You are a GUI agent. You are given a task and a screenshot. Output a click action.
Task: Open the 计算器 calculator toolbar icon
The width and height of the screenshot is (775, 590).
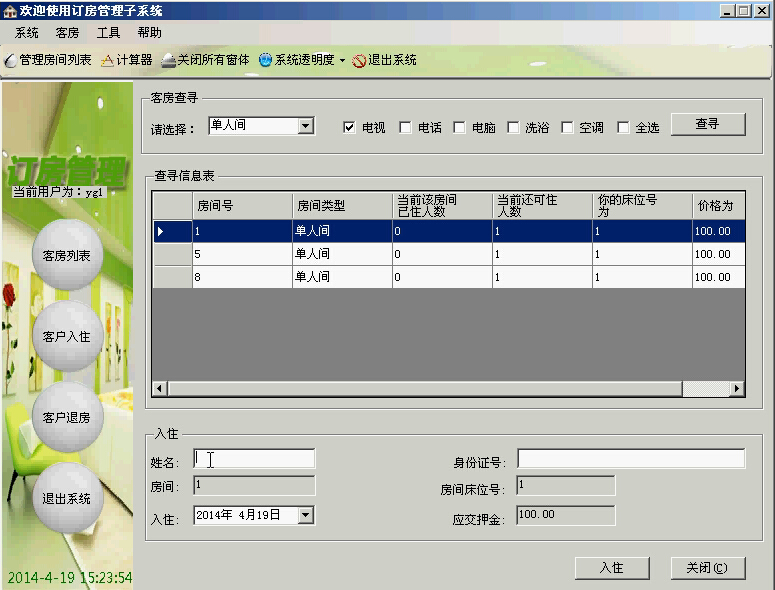click(x=107, y=60)
